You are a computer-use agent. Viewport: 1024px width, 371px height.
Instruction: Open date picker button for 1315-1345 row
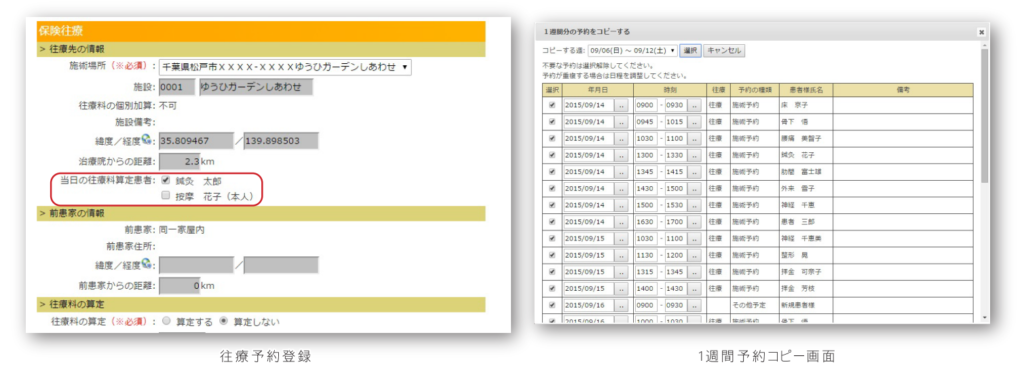(x=621, y=272)
